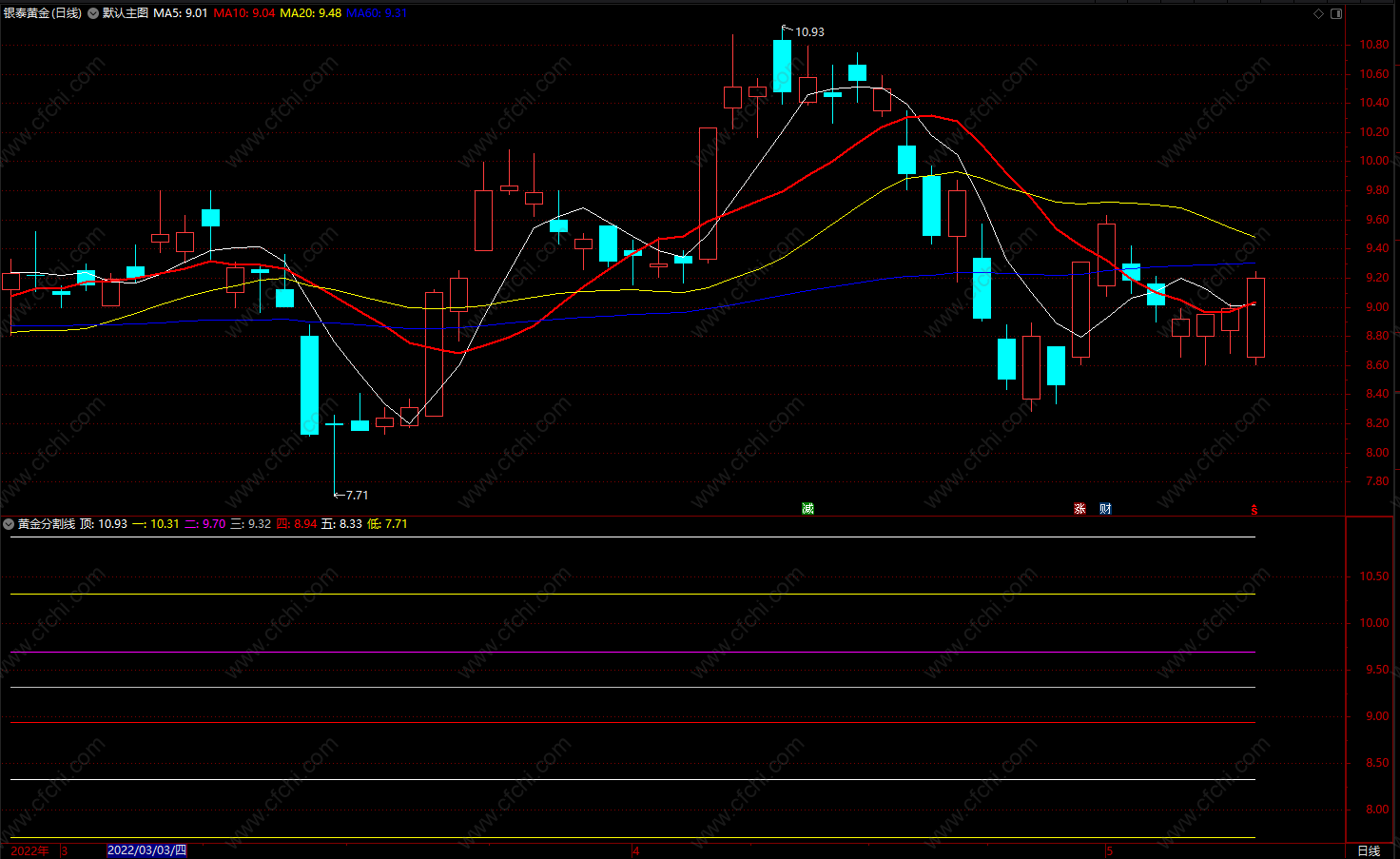Click the 顶: 10.93 value
The image size is (1400, 859).
coord(104,524)
